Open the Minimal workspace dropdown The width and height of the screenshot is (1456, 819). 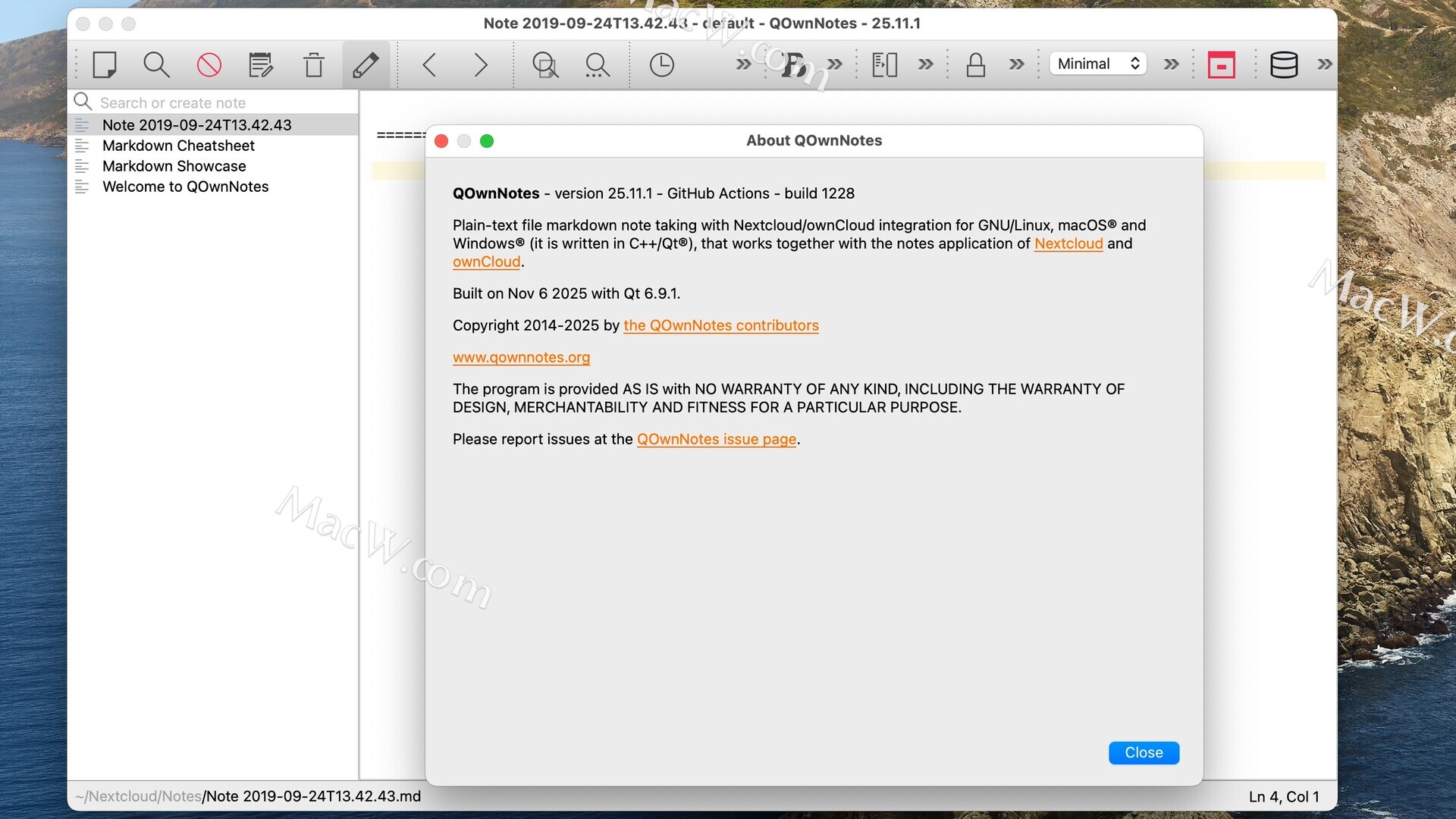tap(1097, 64)
